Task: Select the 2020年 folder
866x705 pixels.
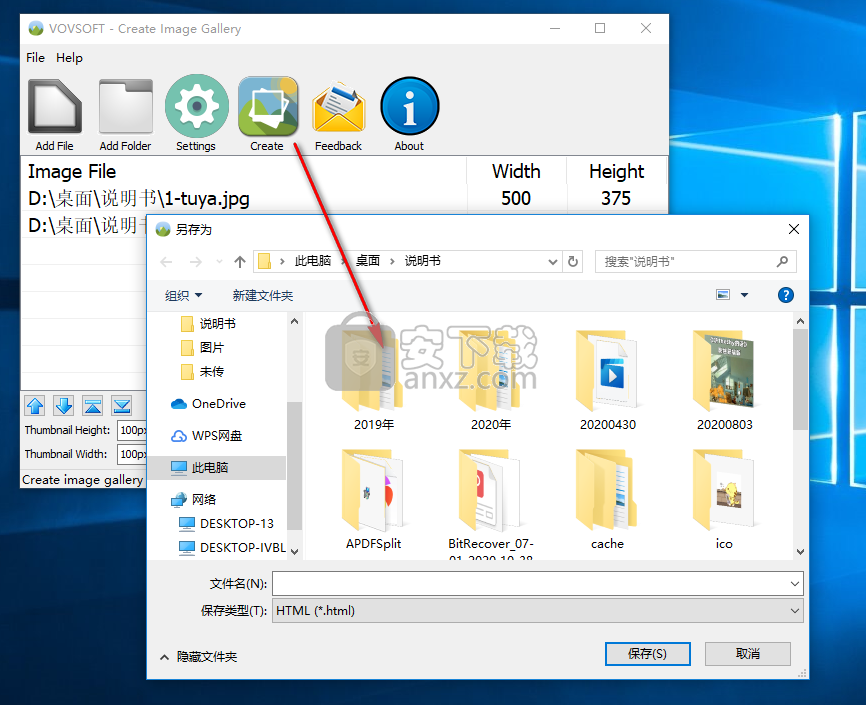Action: click(490, 379)
